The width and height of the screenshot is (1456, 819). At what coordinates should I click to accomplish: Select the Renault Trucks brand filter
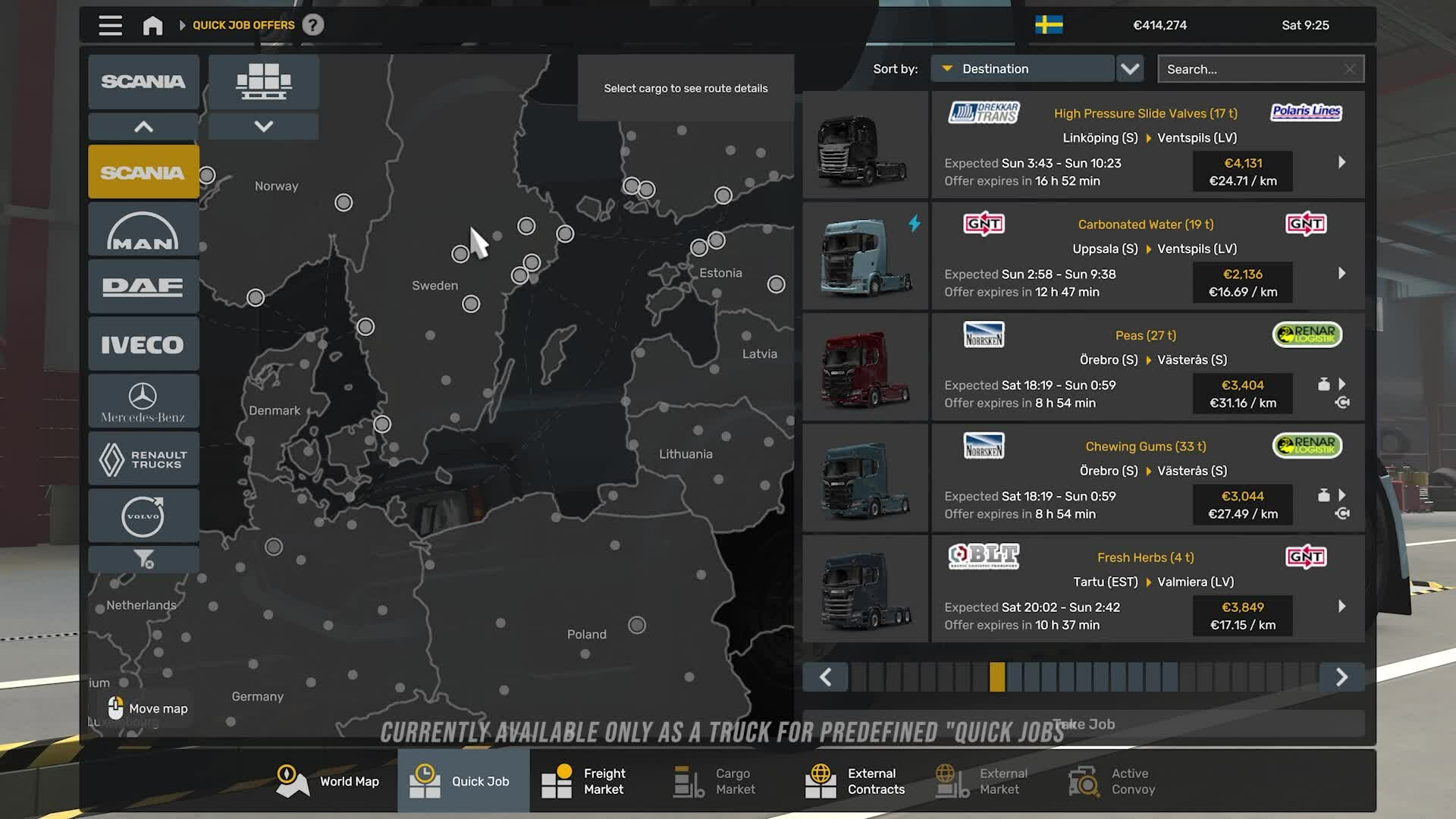tap(143, 459)
